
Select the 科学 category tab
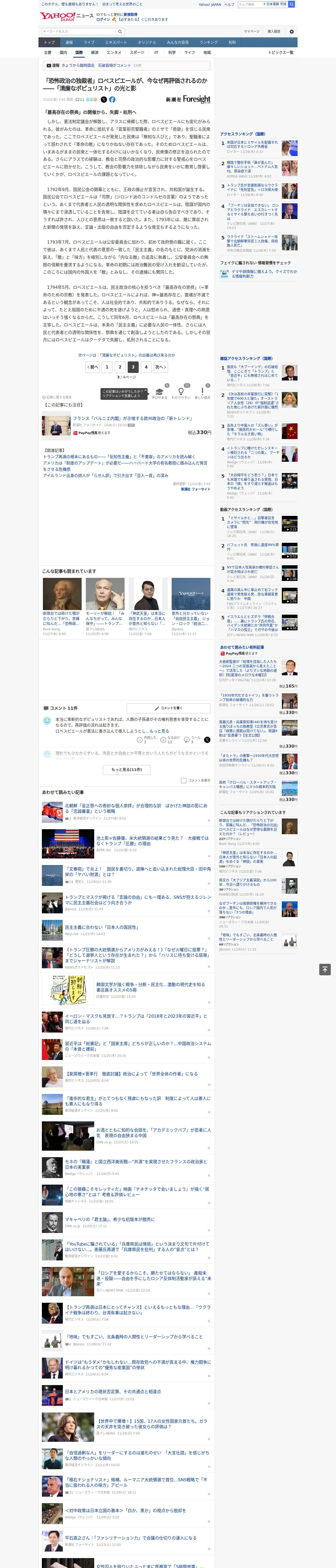click(172, 52)
